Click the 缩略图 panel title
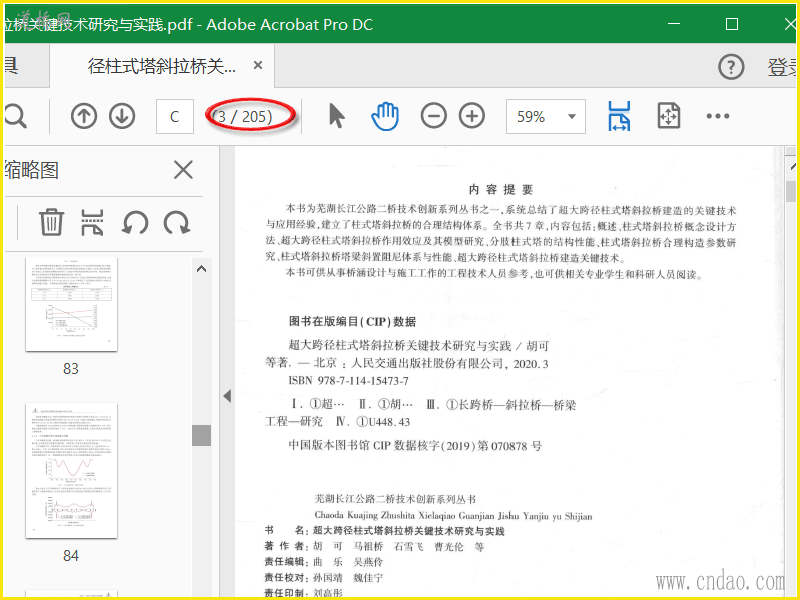The image size is (800, 600). click(x=32, y=170)
